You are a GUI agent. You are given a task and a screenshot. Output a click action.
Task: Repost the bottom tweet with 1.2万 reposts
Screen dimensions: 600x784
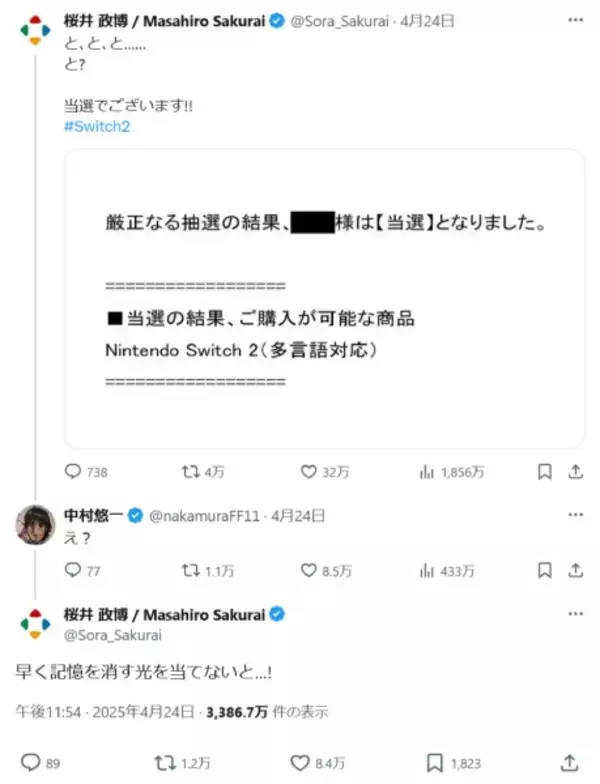pyautogui.click(x=165, y=763)
